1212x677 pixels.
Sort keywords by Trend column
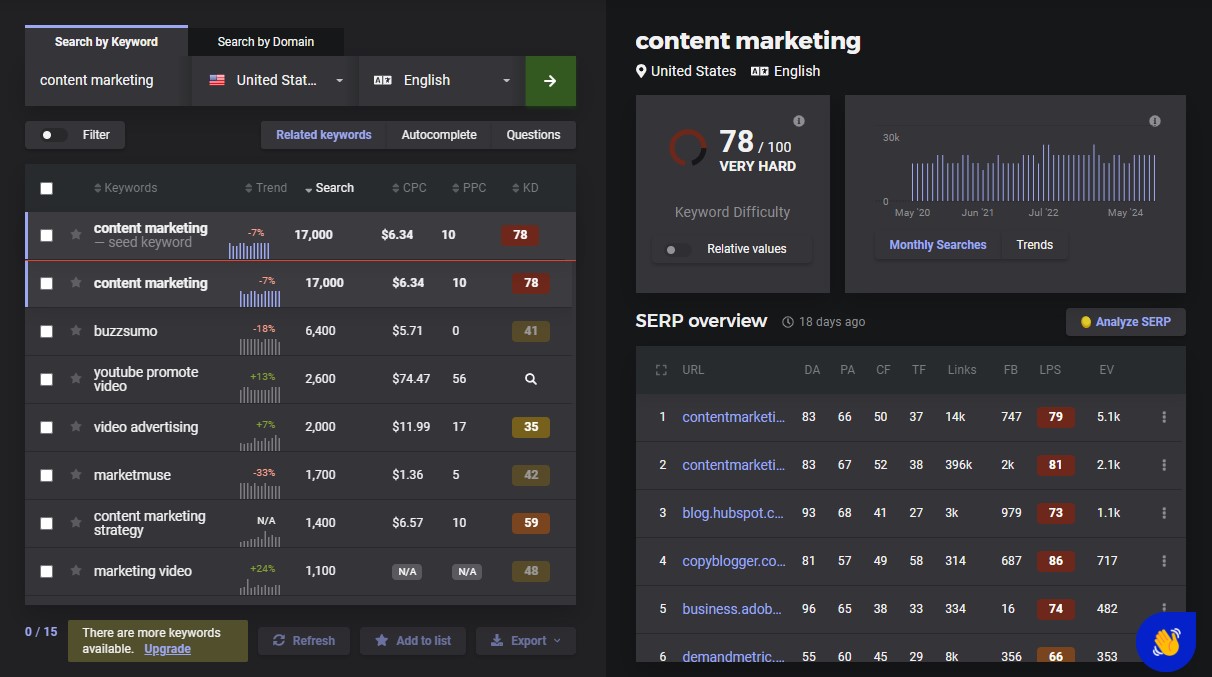(x=266, y=188)
